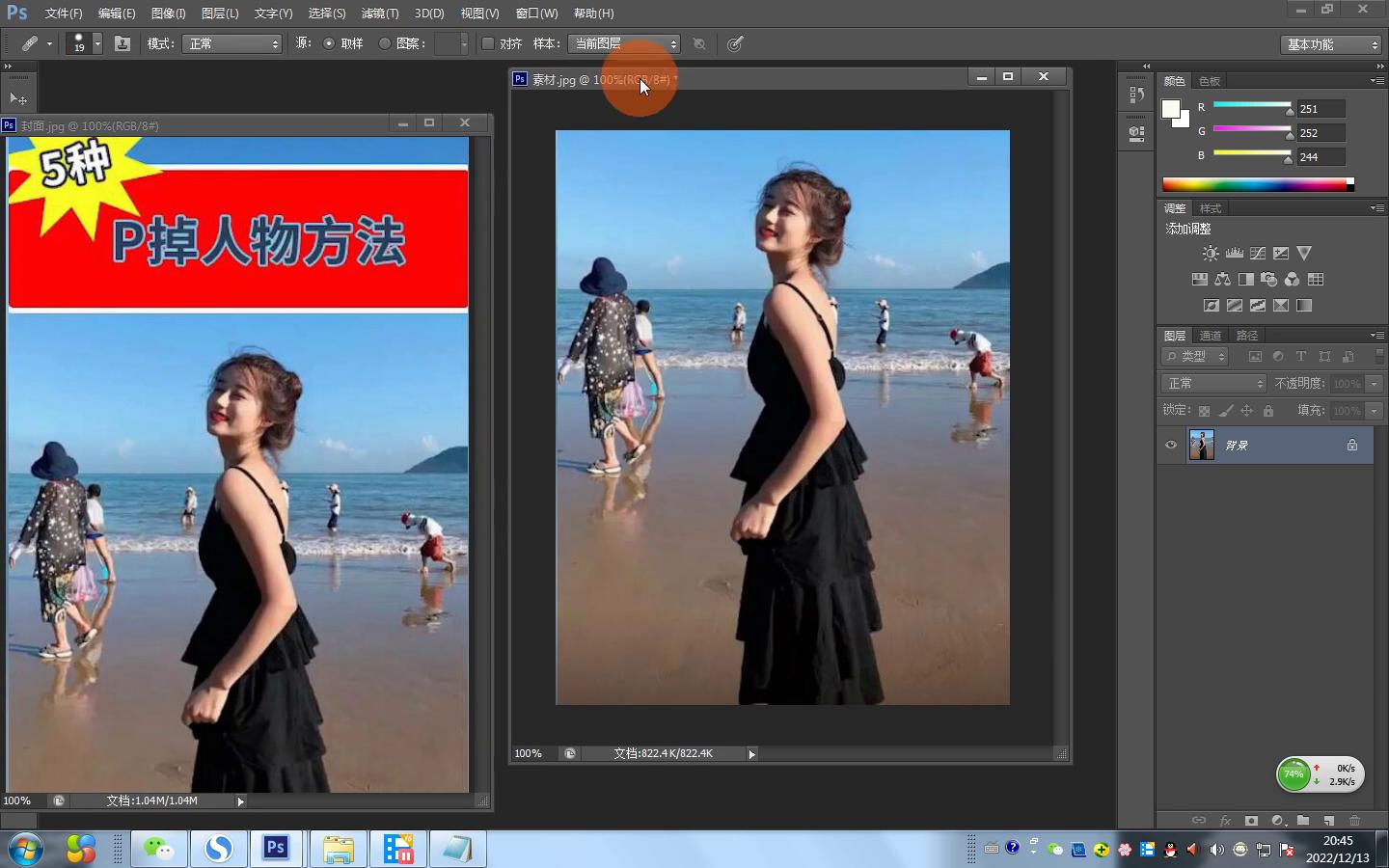This screenshot has width=1389, height=868.
Task: Open the 基本功能 workspace dropdown
Action: tap(1332, 44)
